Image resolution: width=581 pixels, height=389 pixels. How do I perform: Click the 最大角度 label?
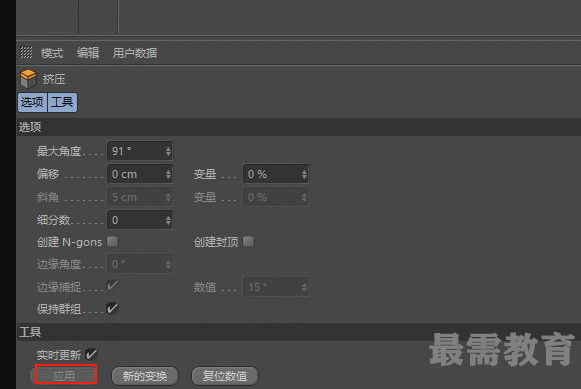click(59, 151)
